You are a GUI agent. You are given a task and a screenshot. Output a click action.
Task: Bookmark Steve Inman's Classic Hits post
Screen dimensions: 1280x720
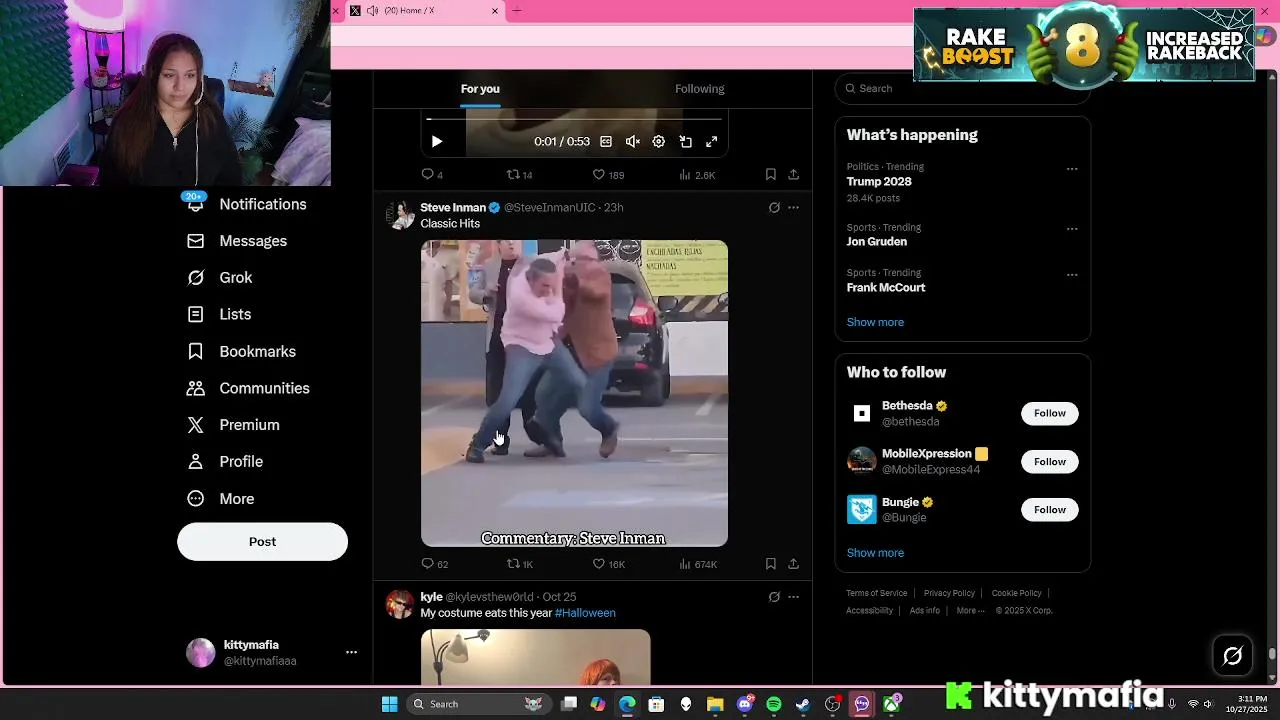(770, 564)
